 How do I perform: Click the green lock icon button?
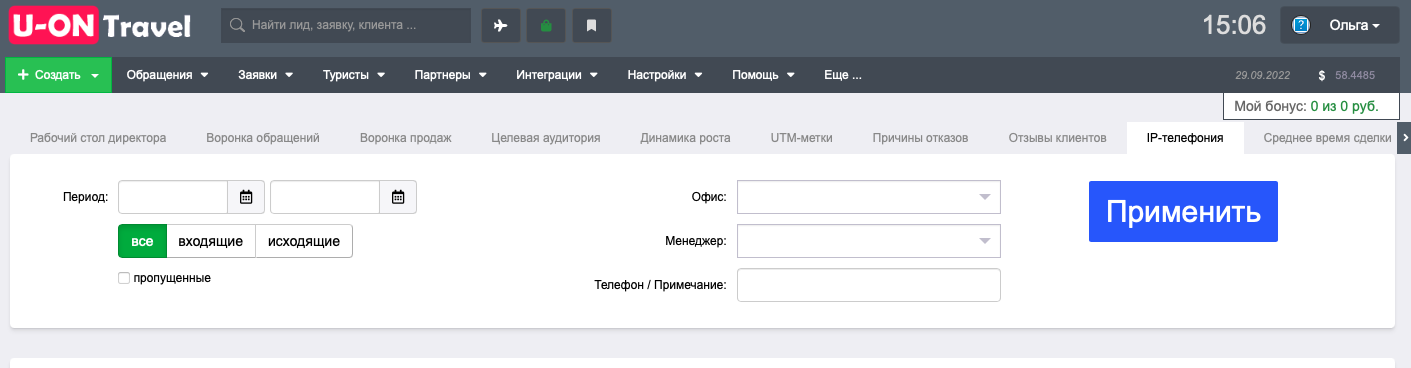[x=546, y=26]
